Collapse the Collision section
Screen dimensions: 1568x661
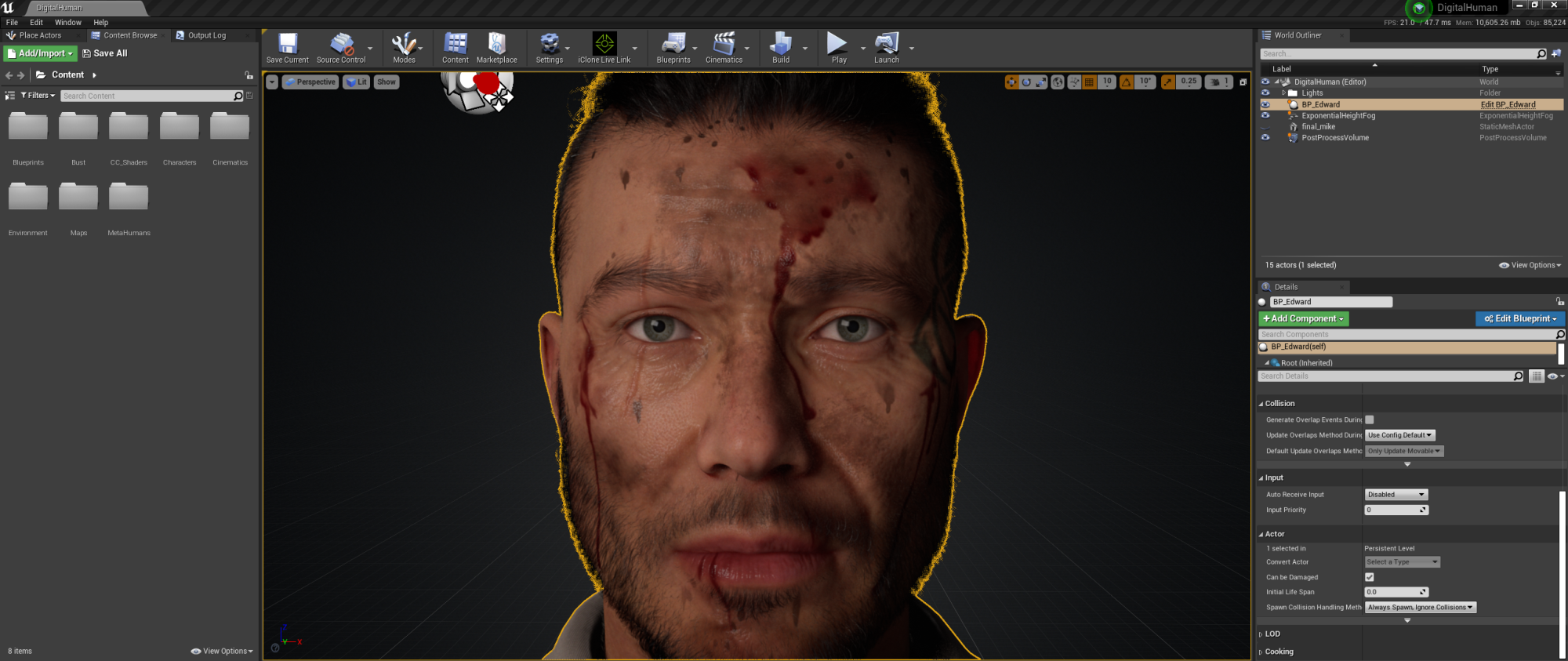[x=1261, y=404]
